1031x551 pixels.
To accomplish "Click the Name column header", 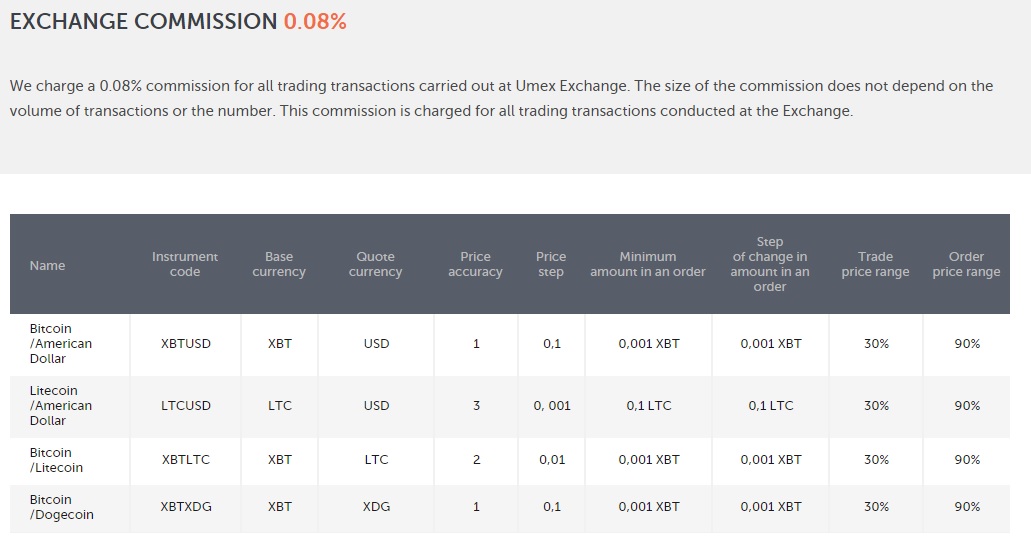I will click(47, 265).
